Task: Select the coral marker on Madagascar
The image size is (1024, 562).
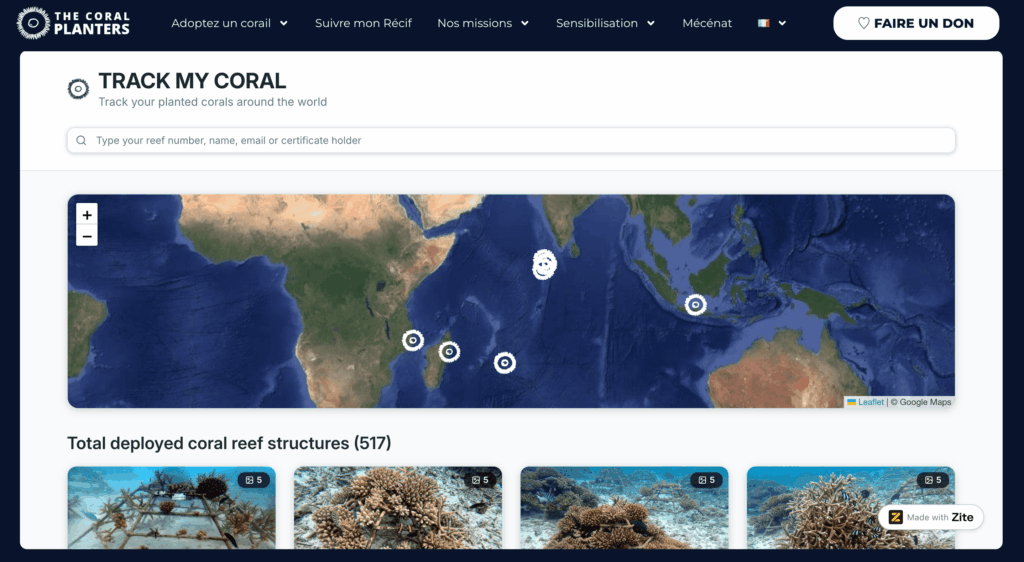Action: [449, 352]
